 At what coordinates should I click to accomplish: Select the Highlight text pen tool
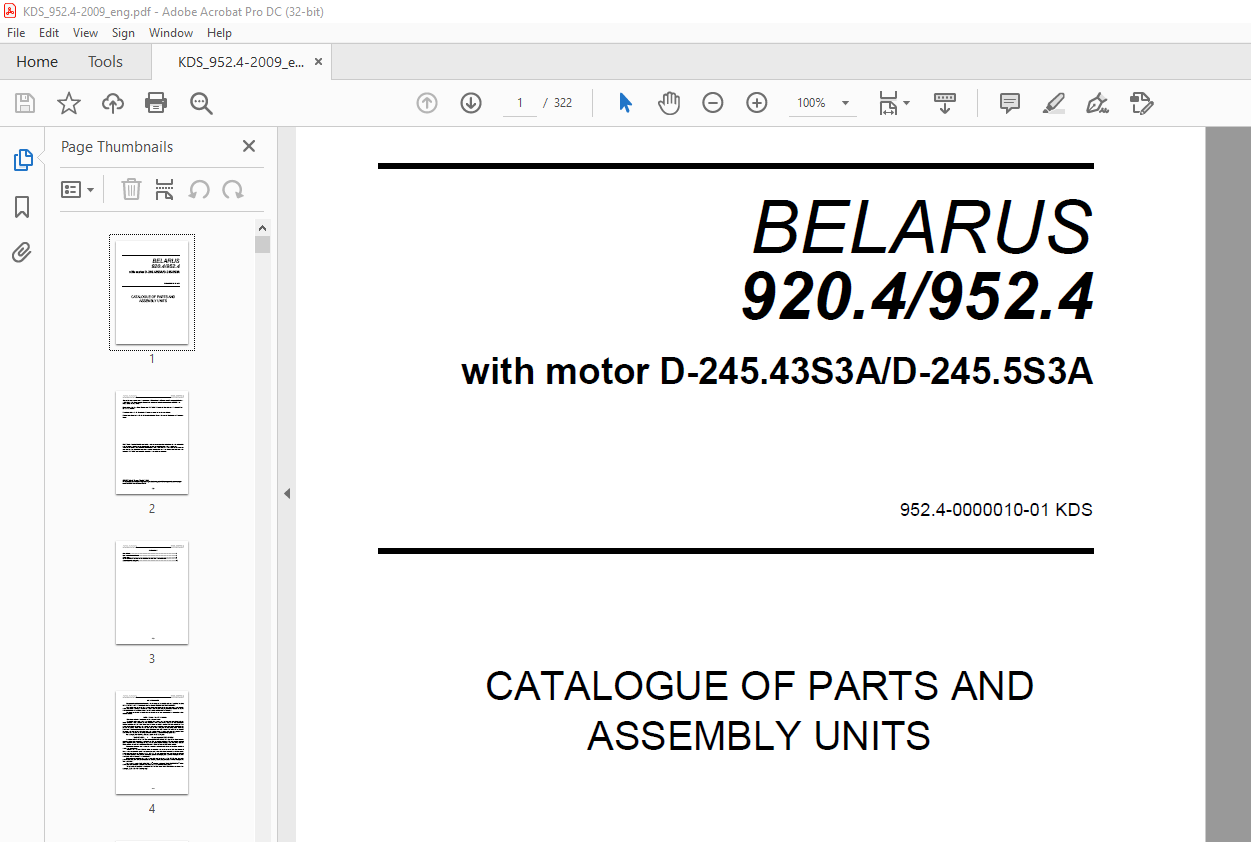(x=1054, y=103)
